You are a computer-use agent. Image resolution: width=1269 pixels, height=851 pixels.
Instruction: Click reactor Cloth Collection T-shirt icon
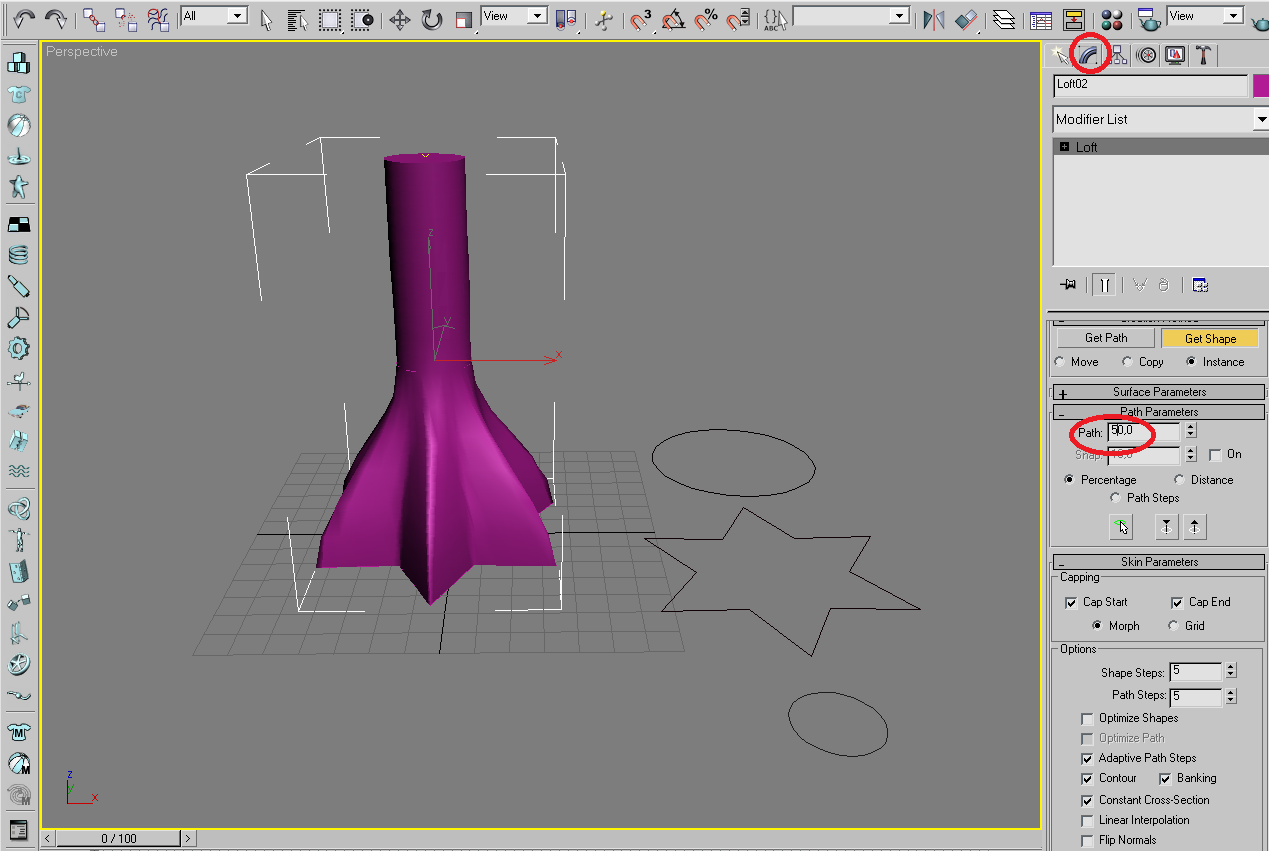point(18,94)
